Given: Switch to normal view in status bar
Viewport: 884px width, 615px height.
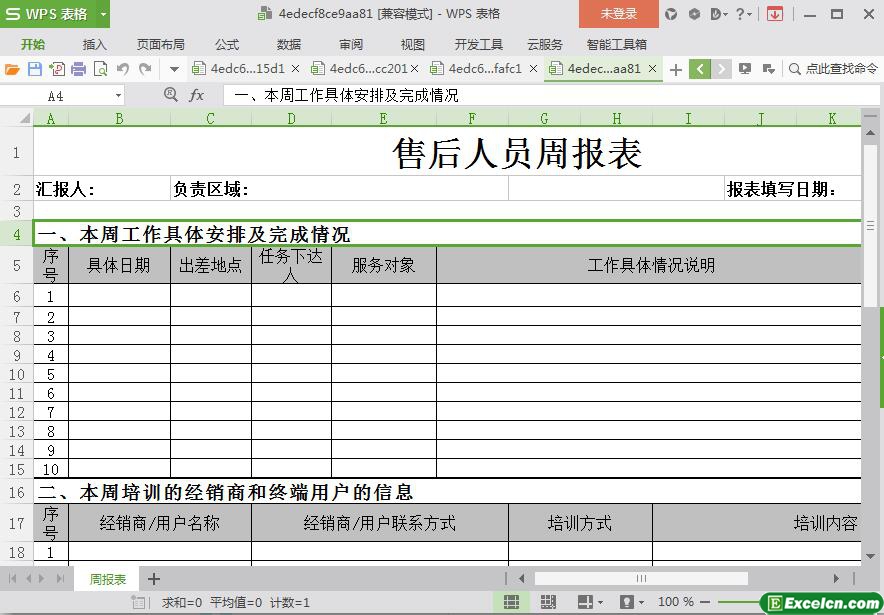Looking at the screenshot, I should pos(511,602).
